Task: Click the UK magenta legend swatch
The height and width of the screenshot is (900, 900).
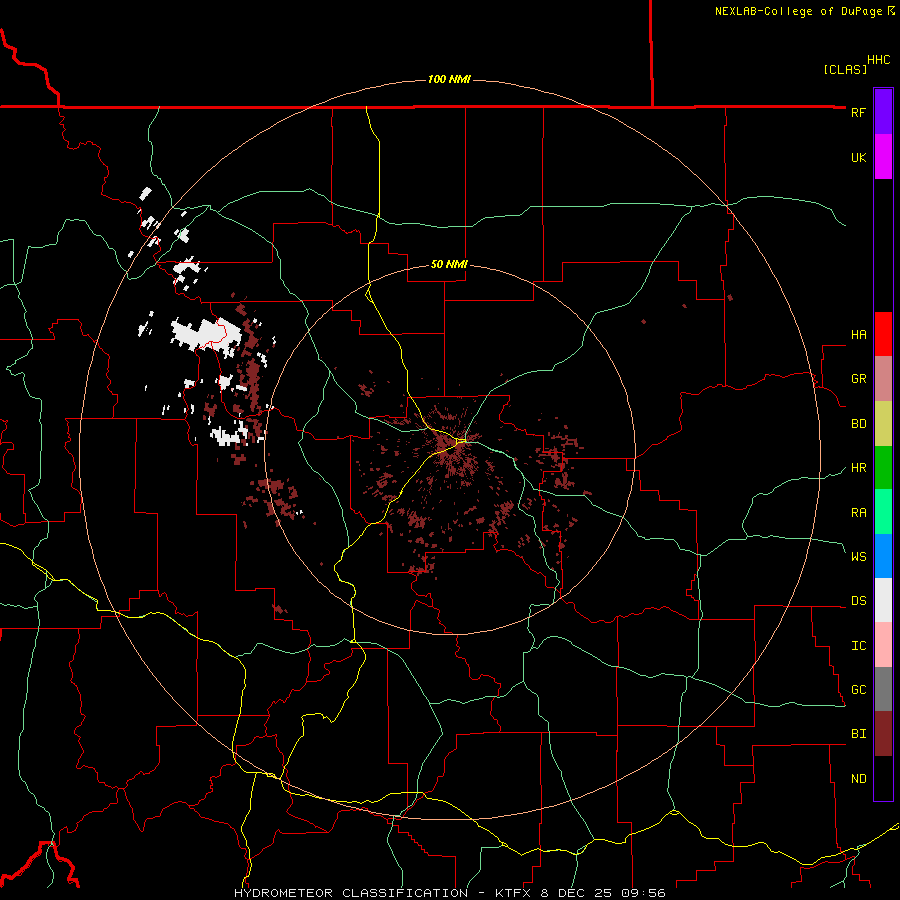Action: pos(883,157)
